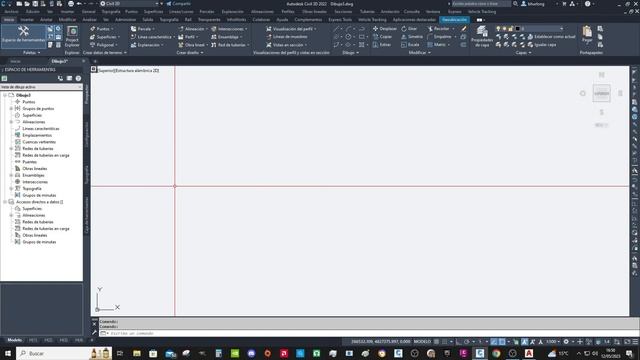The width and height of the screenshot is (640, 360).
Task: Toggle the MODELO space button in status bar
Action: click(422, 342)
